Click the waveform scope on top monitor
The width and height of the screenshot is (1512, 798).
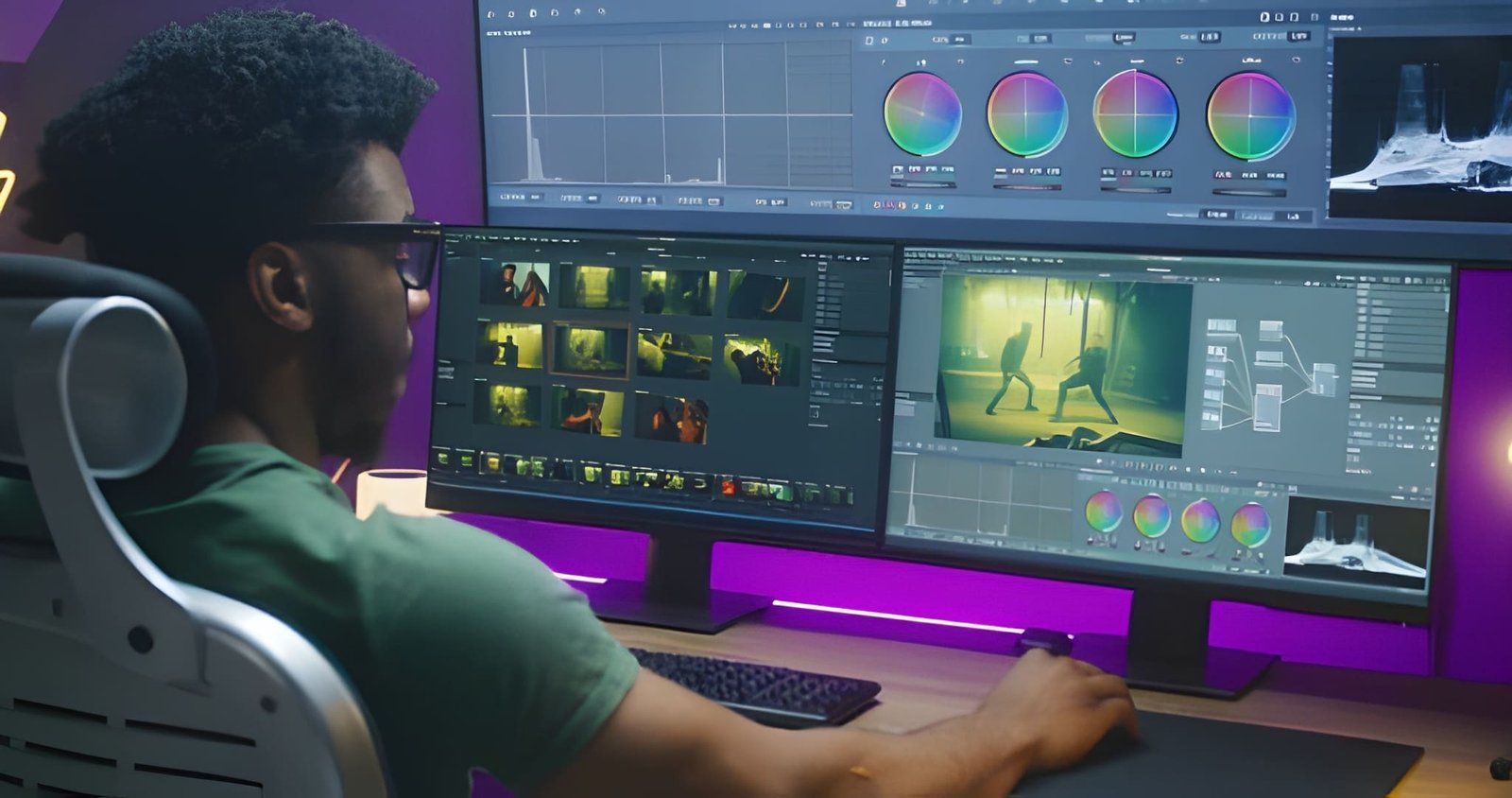tap(1420, 128)
